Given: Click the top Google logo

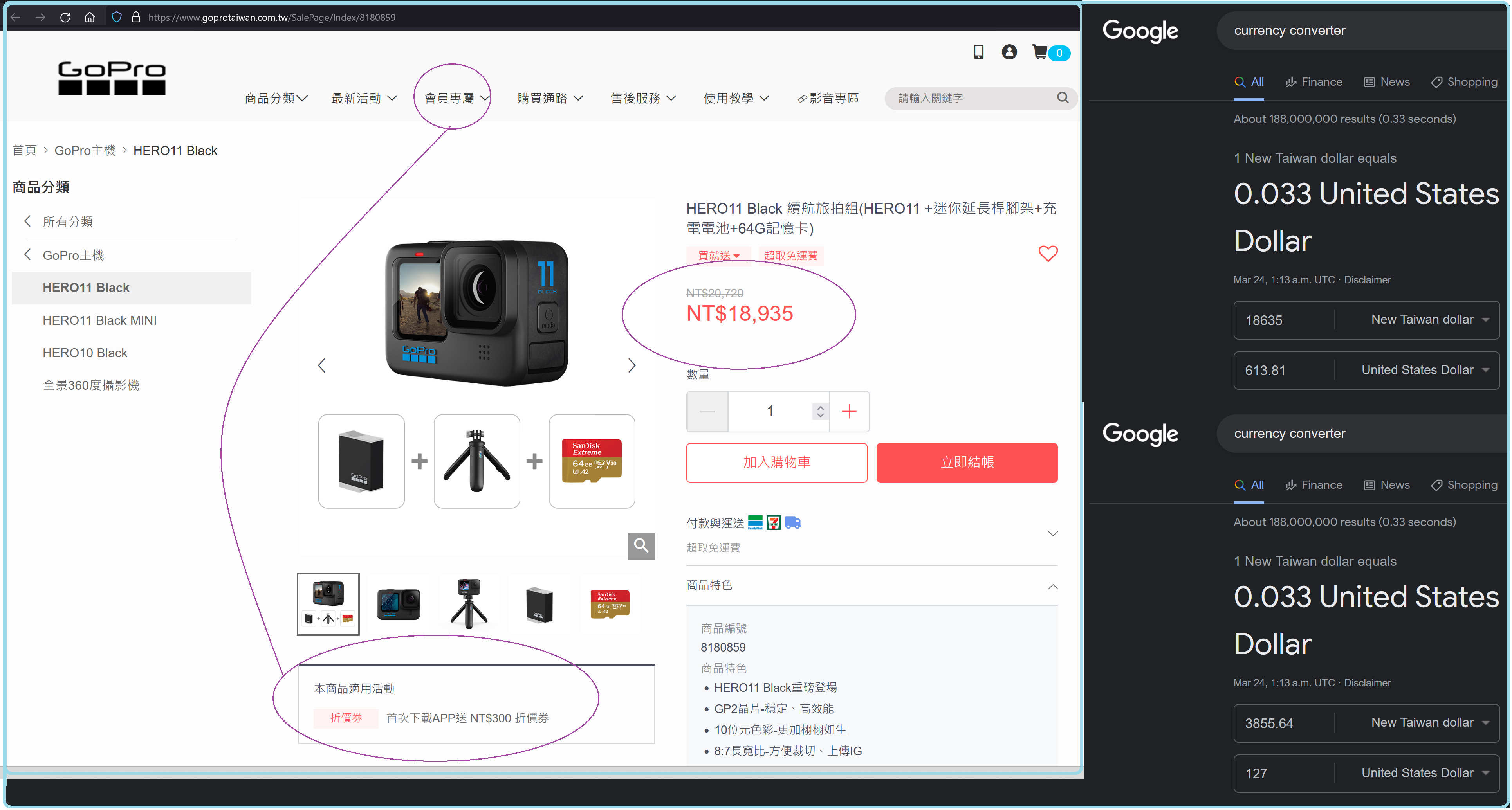Looking at the screenshot, I should pyautogui.click(x=1140, y=31).
